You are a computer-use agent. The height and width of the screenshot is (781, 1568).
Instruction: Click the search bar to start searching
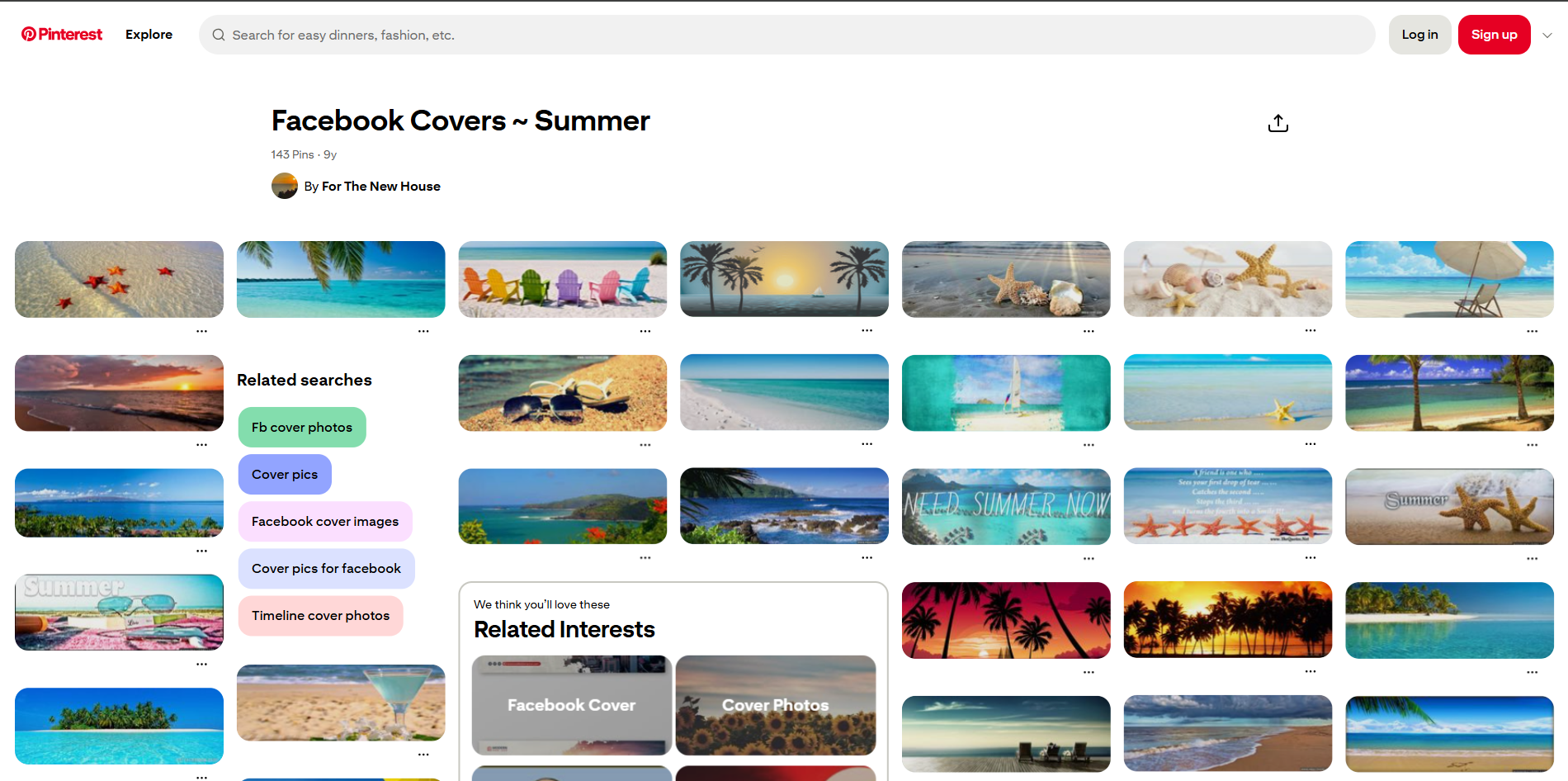click(x=578, y=35)
